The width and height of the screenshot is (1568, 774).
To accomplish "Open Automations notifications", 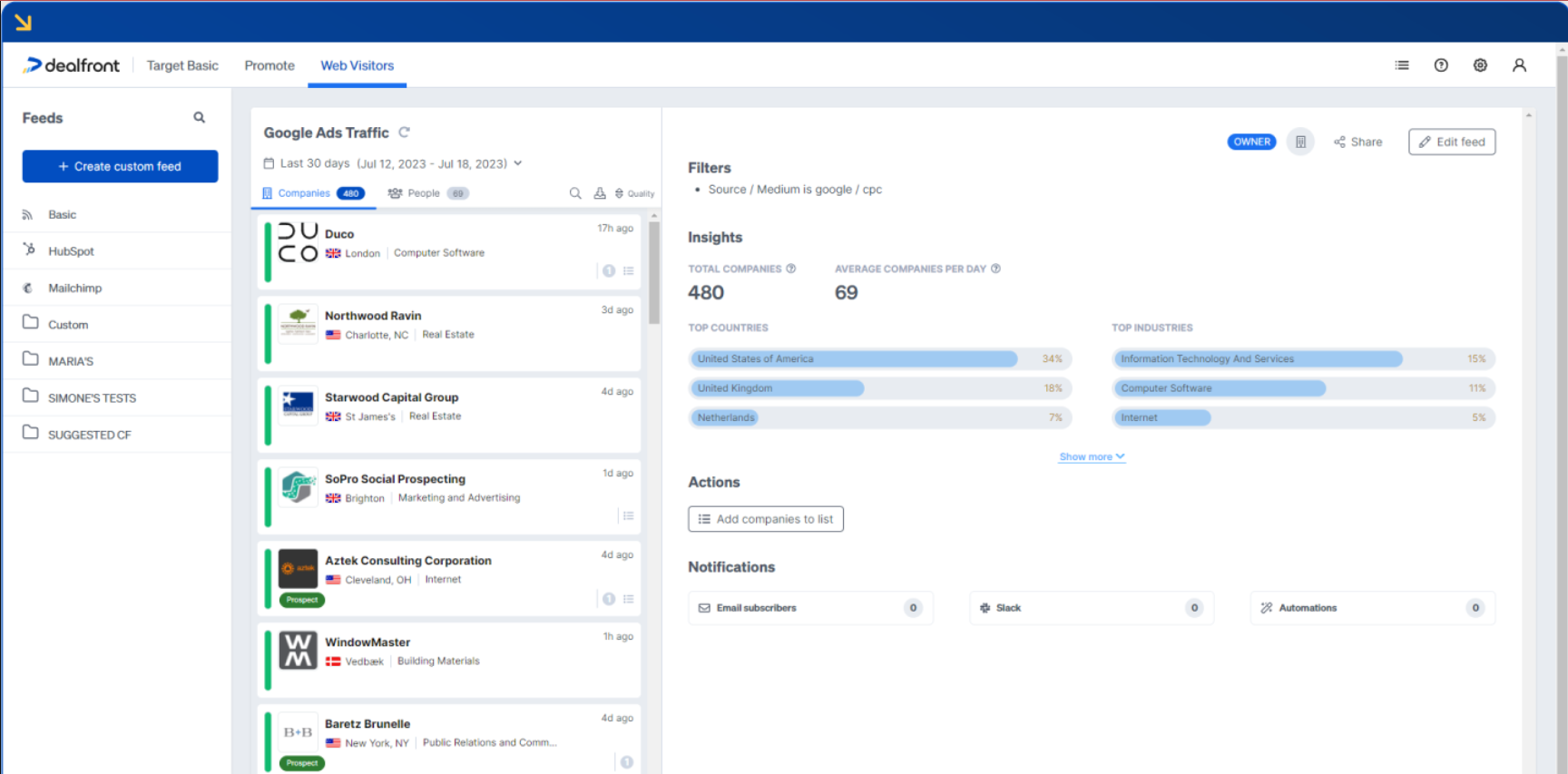I will tap(1373, 608).
